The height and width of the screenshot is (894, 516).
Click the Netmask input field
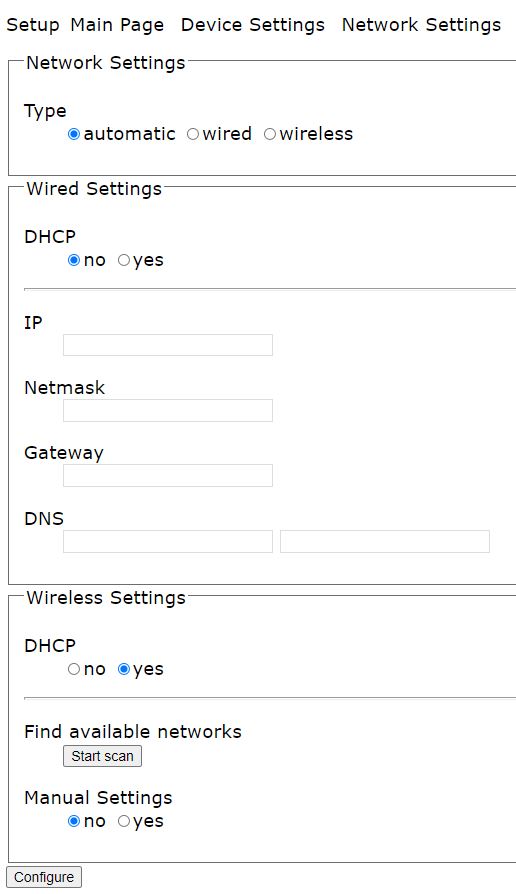click(x=168, y=411)
